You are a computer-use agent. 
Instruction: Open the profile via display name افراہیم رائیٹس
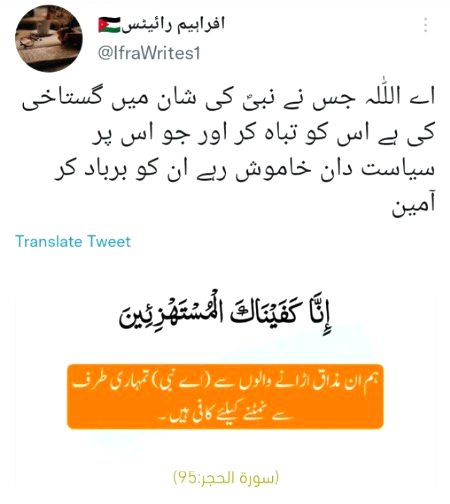point(173,25)
